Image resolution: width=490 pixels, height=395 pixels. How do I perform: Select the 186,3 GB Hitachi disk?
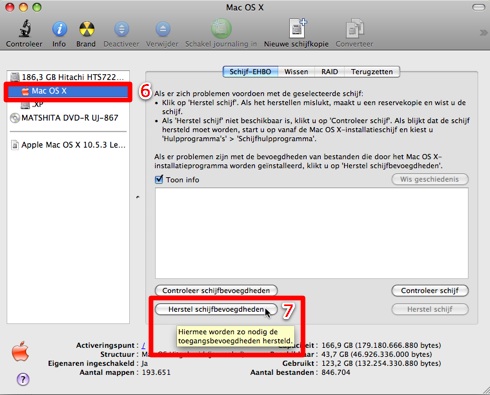point(68,77)
